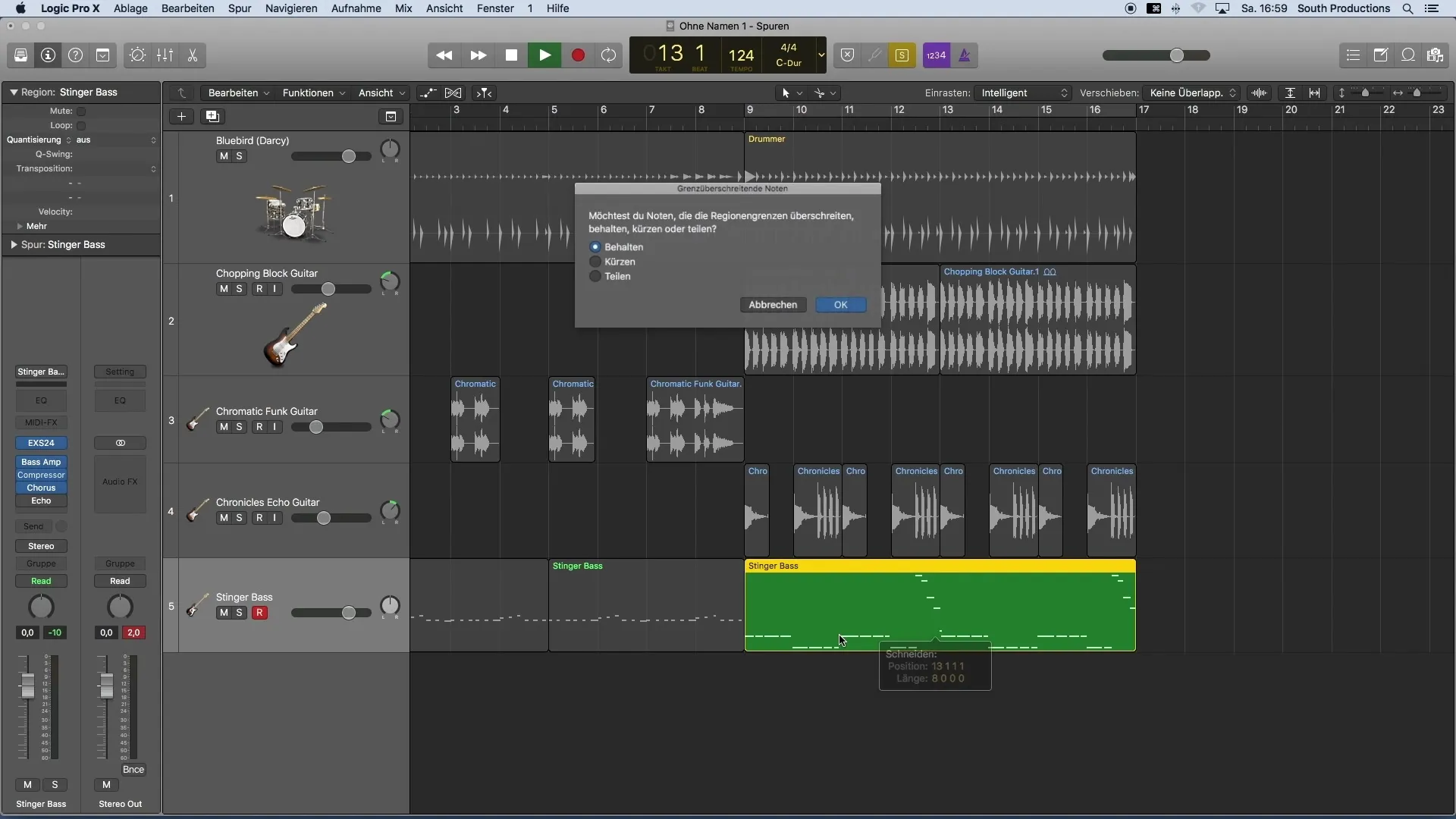Open Quick Help question mark icon
1456x819 pixels.
click(x=75, y=55)
